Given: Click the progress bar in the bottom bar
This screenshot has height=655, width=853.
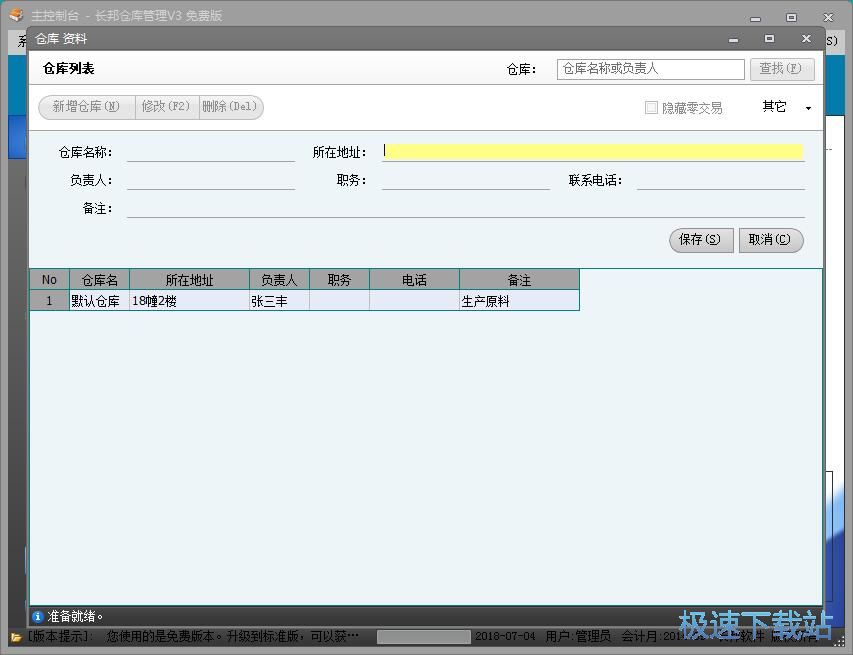Looking at the screenshot, I should pyautogui.click(x=422, y=638).
